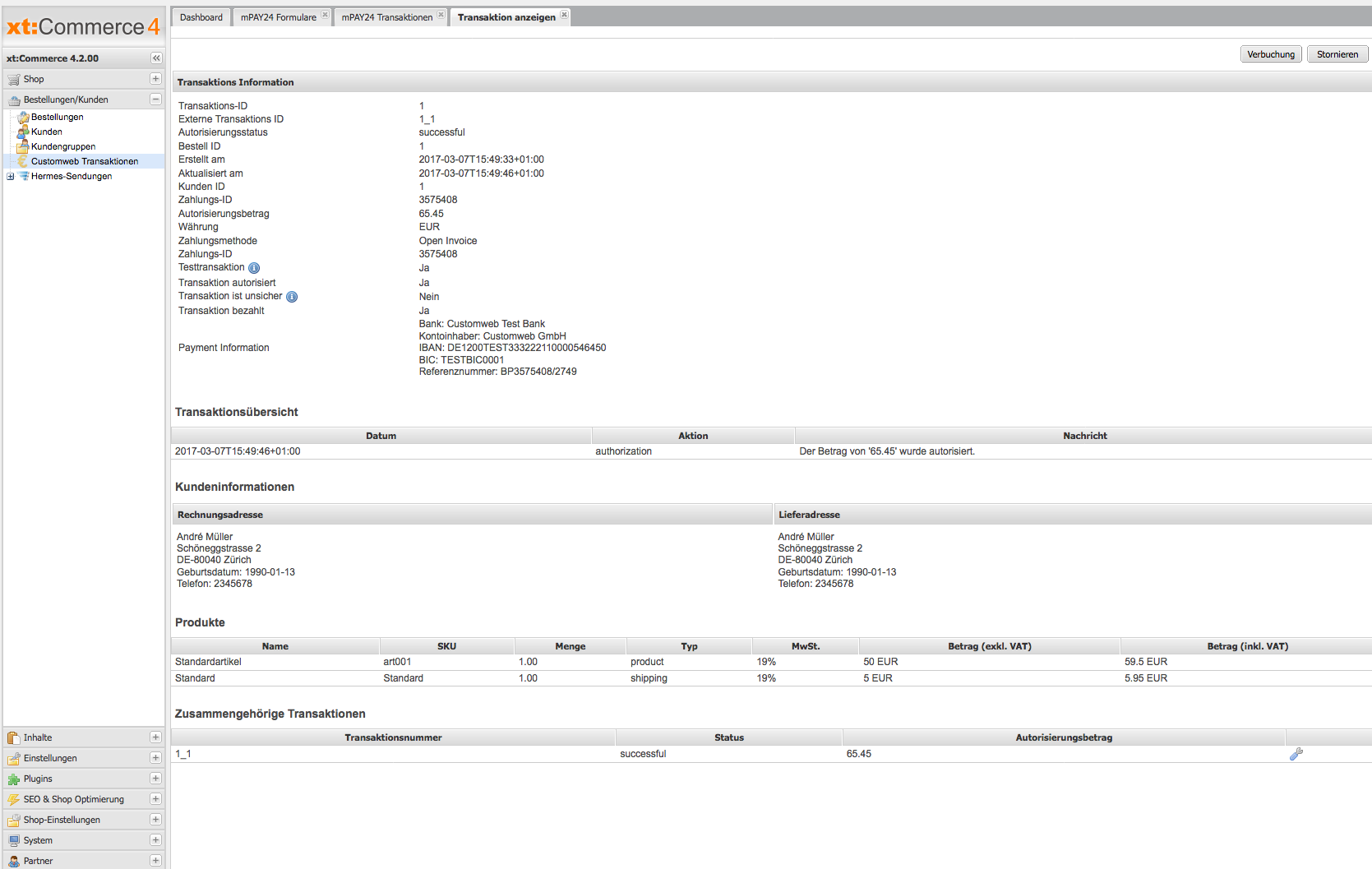Expand the Hermes-Sendungen tree node
1372x869 pixels.
(10, 176)
